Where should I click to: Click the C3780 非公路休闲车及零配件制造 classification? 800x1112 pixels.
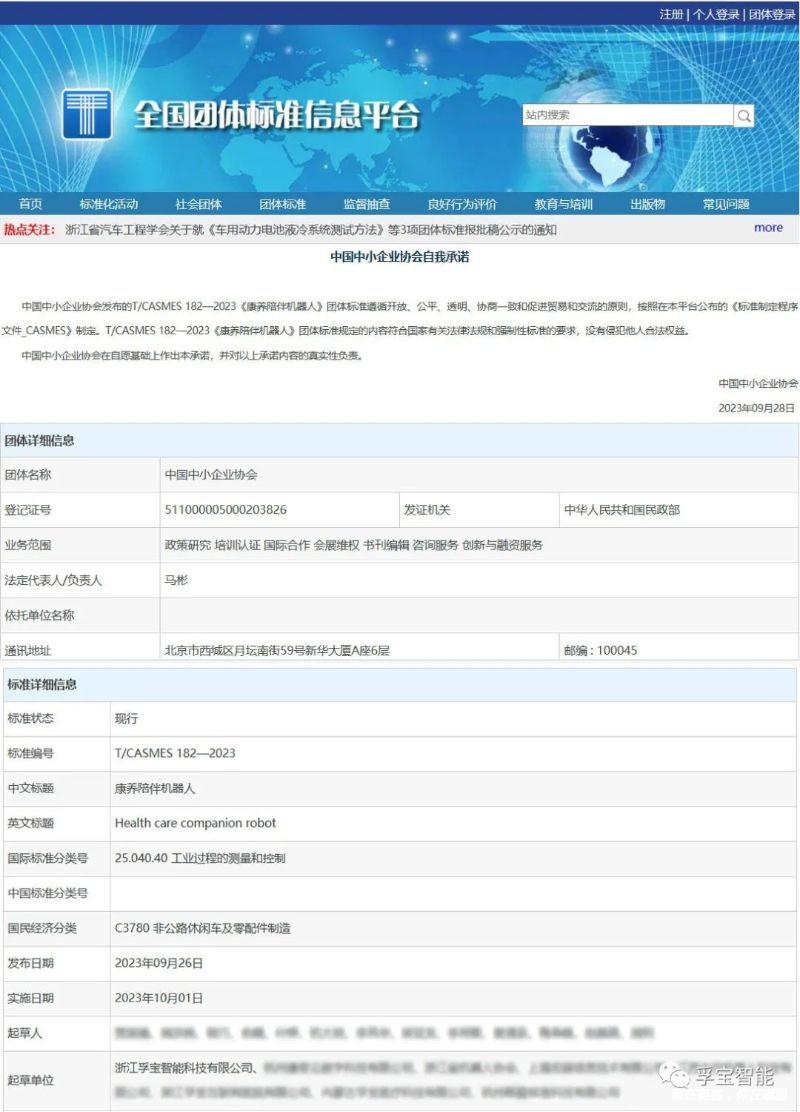click(x=203, y=928)
